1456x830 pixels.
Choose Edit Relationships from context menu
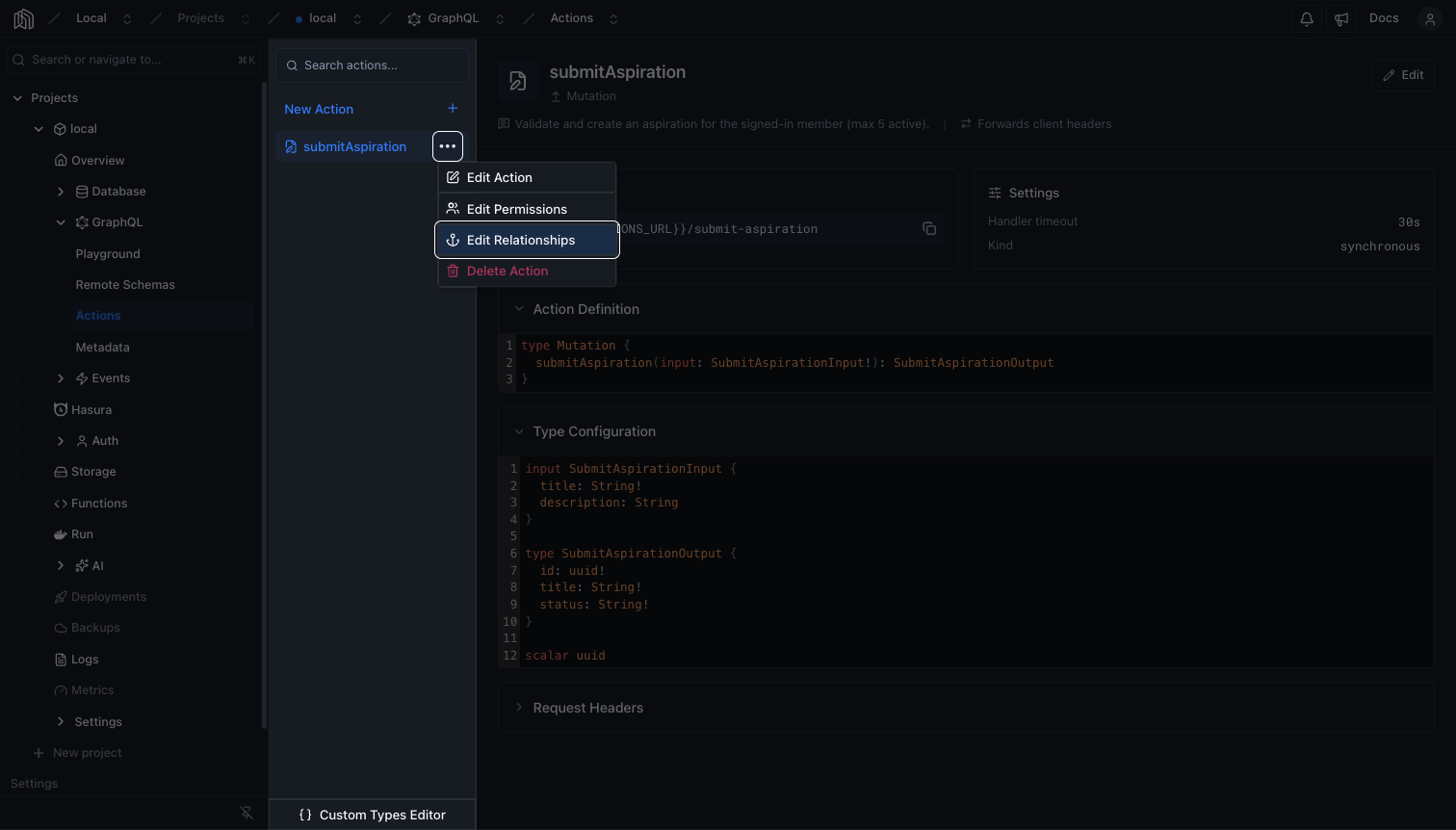tap(527, 240)
